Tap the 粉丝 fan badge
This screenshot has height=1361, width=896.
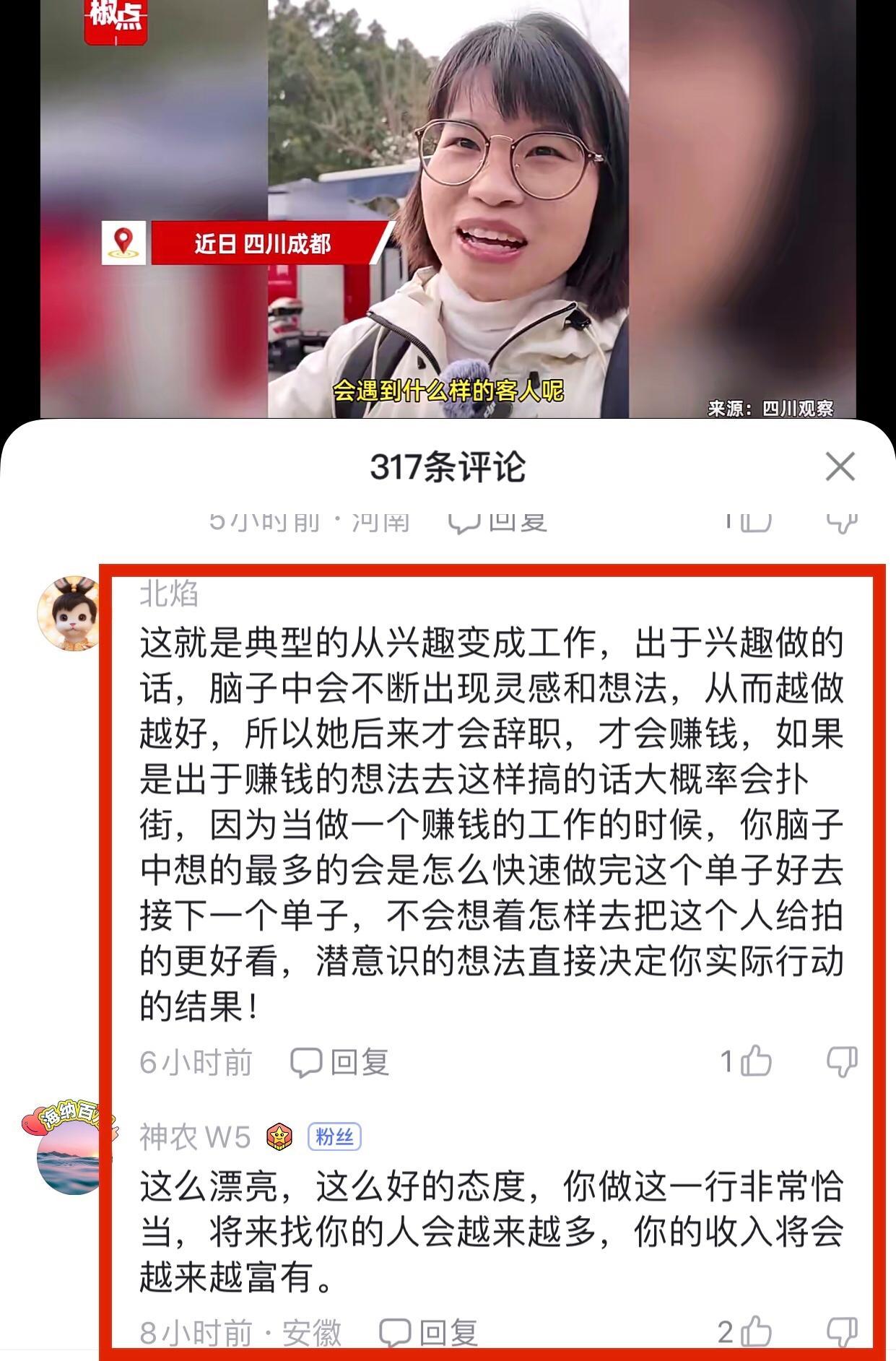pos(334,1137)
